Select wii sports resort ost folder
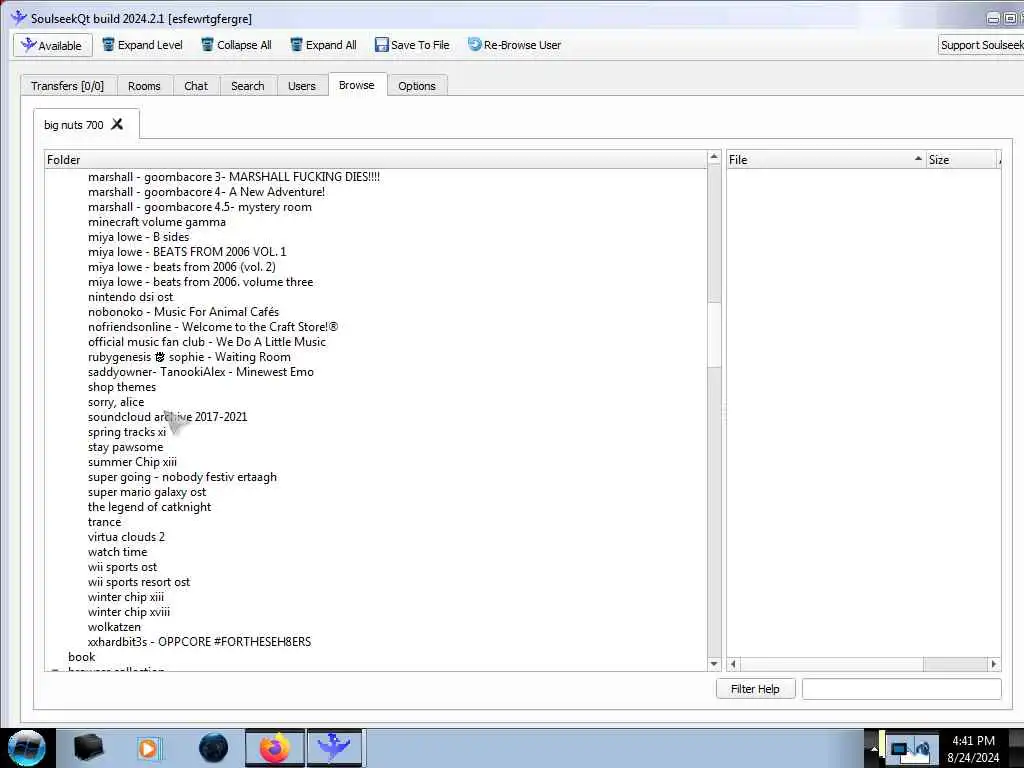 (139, 583)
